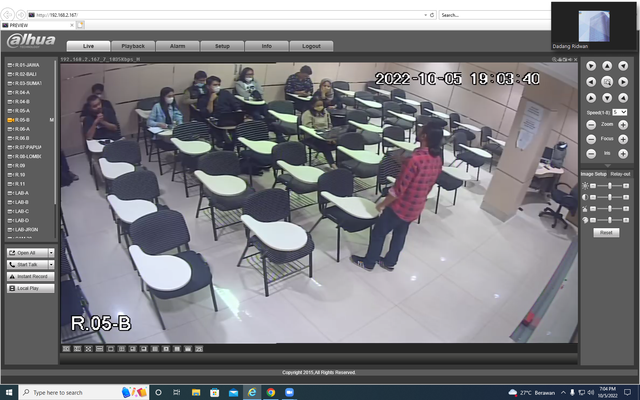This screenshot has width=640, height=400.
Task: Go to the Setup tab
Action: (x=222, y=46)
